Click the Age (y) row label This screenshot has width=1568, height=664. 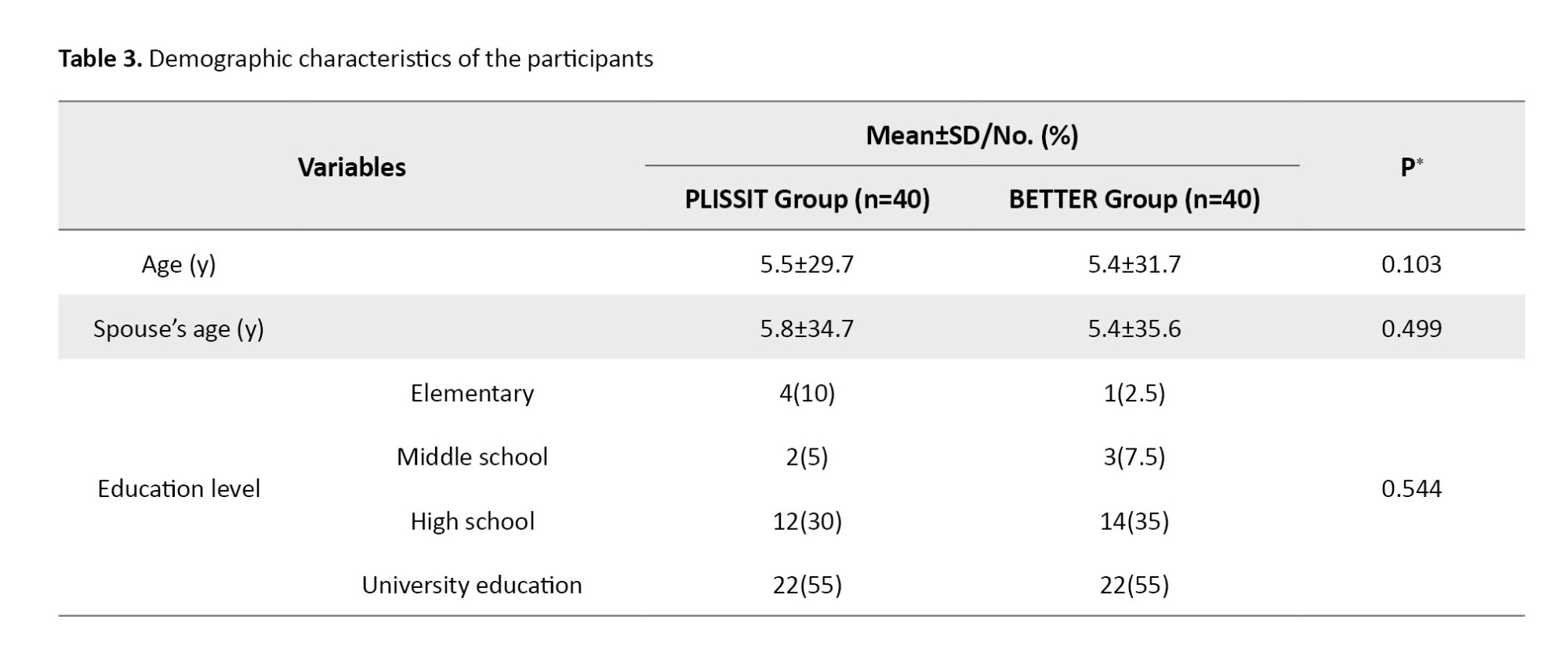(x=178, y=264)
